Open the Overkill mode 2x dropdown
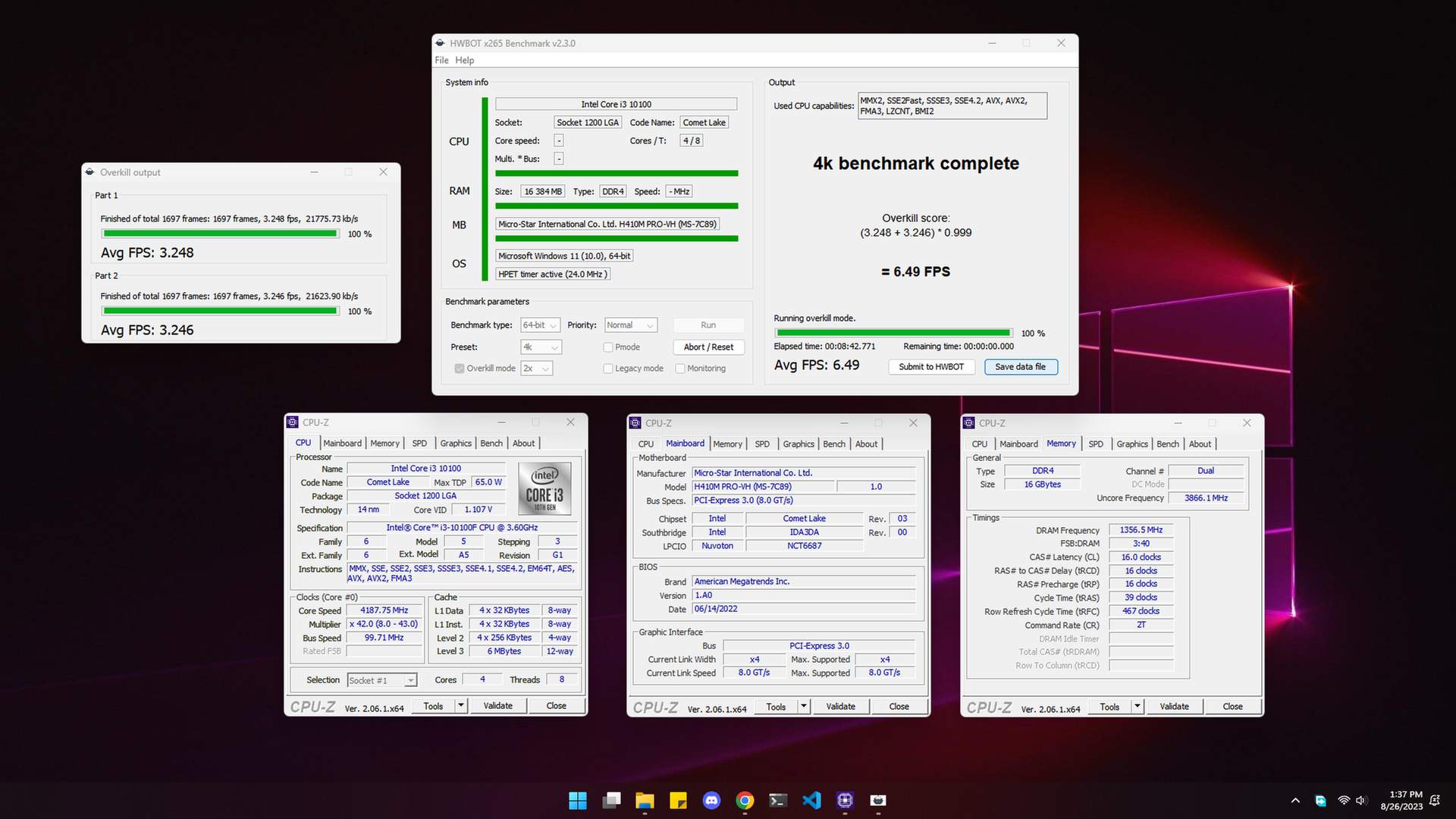The height and width of the screenshot is (819, 1456). point(536,369)
